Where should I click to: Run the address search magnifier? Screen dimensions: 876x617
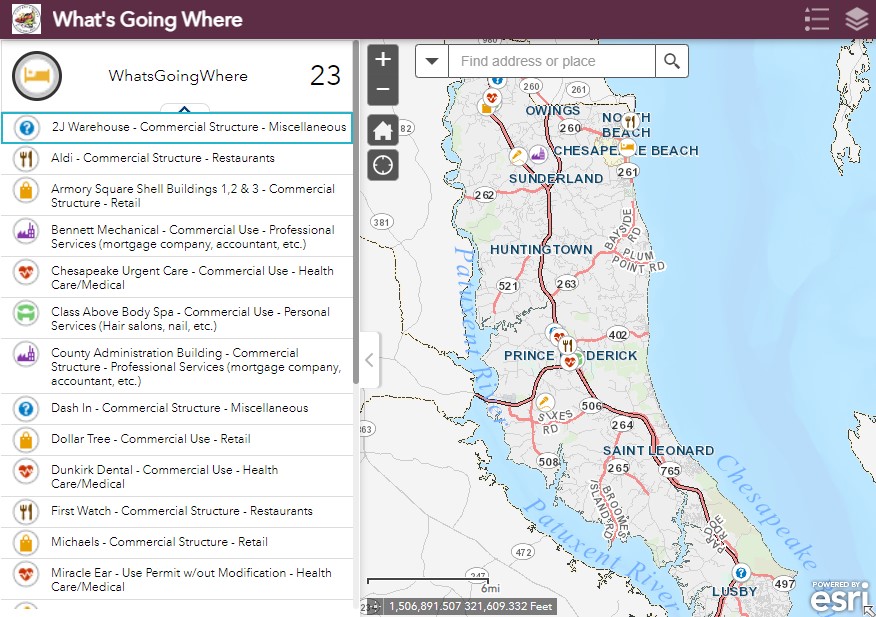point(672,61)
